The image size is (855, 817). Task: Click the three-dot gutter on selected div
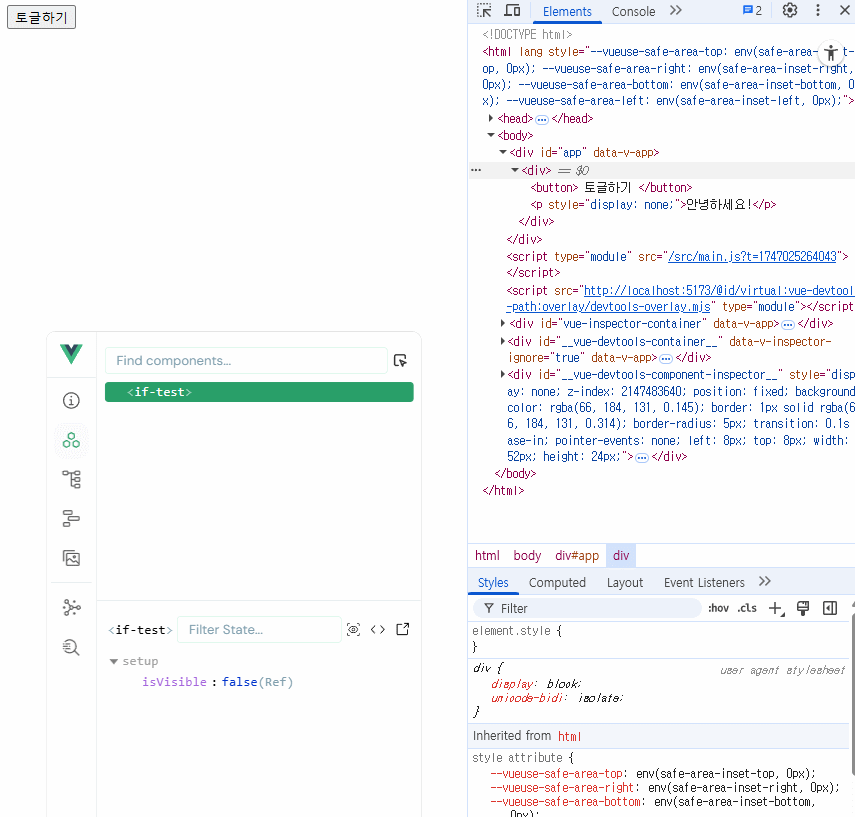[x=476, y=170]
